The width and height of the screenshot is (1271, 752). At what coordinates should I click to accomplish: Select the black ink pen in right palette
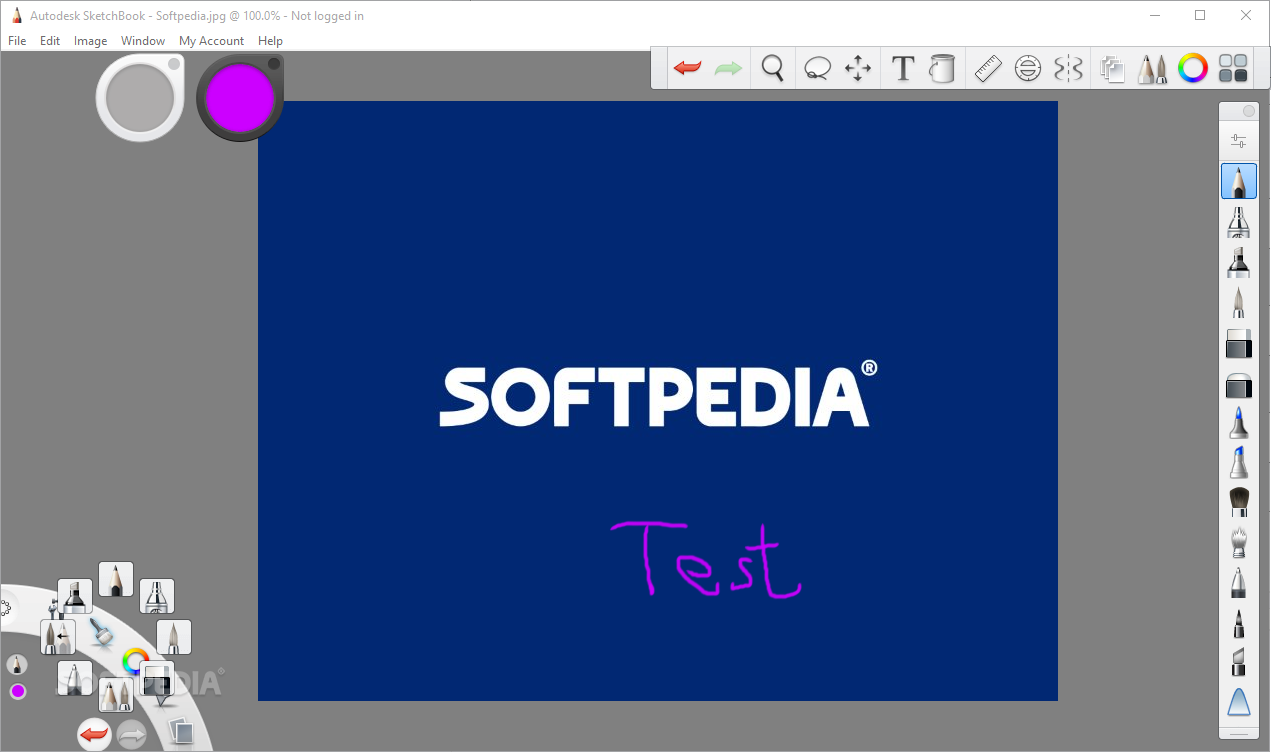pyautogui.click(x=1239, y=623)
